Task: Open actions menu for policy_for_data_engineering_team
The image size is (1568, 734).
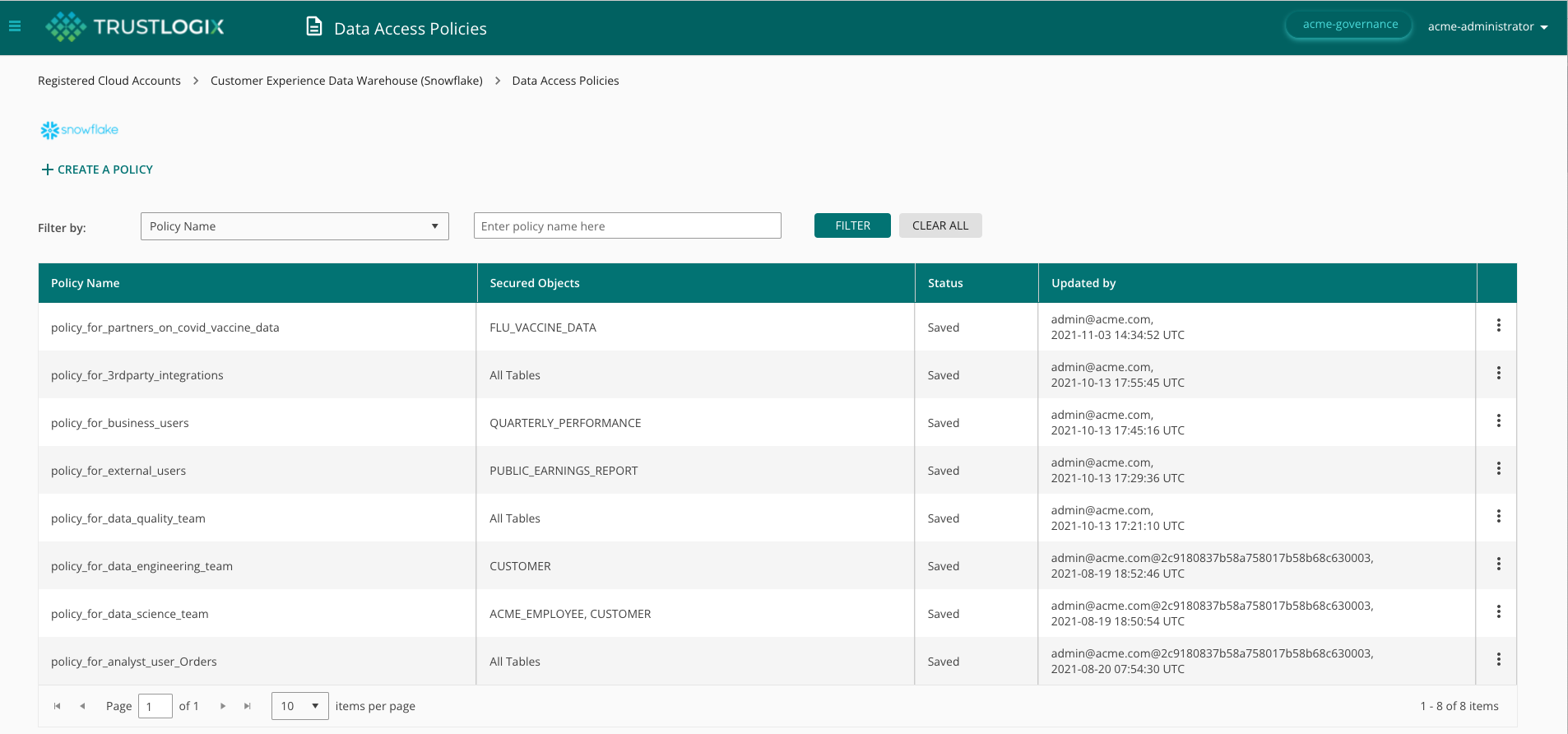Action: (1498, 564)
